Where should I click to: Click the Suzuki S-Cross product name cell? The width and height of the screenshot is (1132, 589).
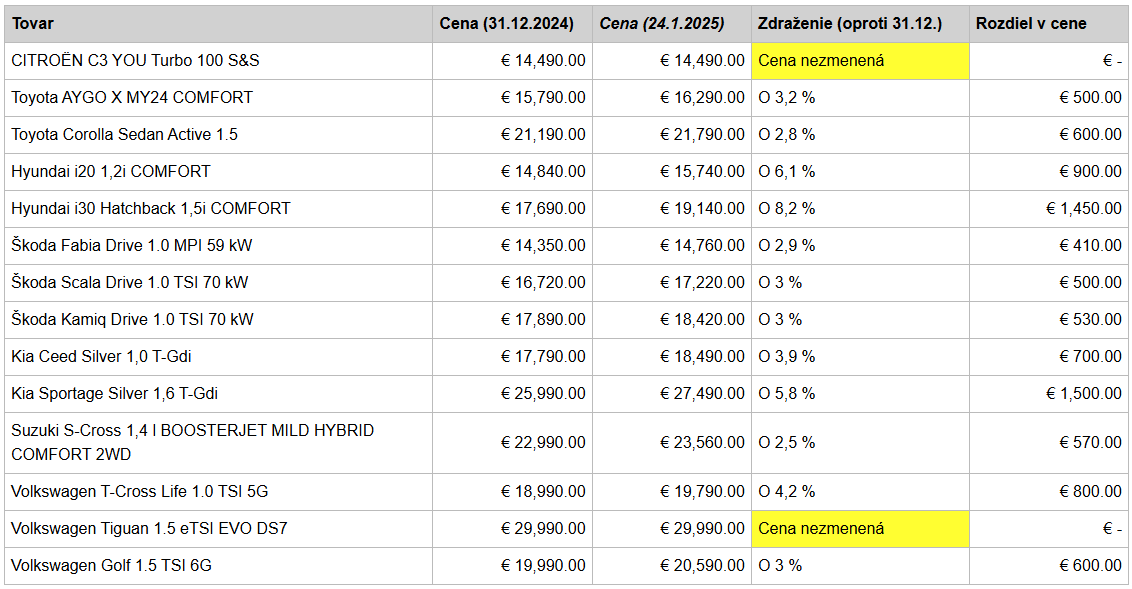(192, 442)
